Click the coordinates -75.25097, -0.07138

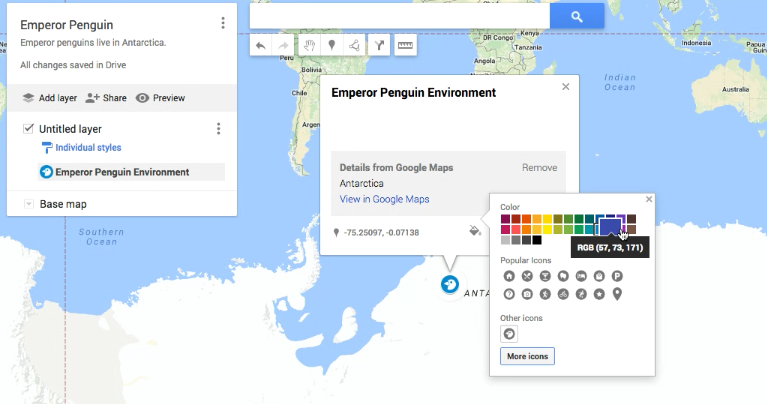(382, 233)
